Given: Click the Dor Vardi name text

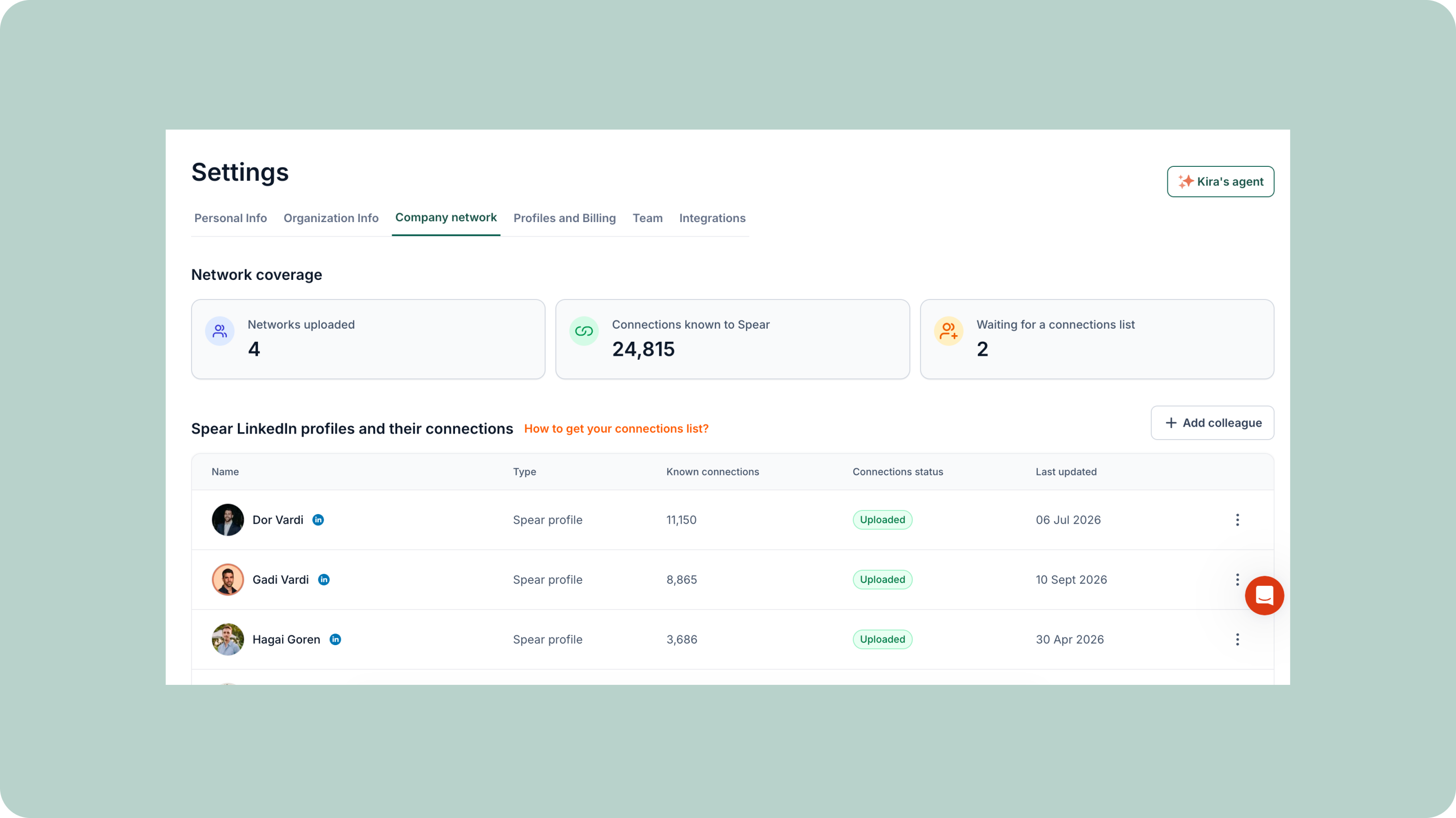Looking at the screenshot, I should click(278, 520).
